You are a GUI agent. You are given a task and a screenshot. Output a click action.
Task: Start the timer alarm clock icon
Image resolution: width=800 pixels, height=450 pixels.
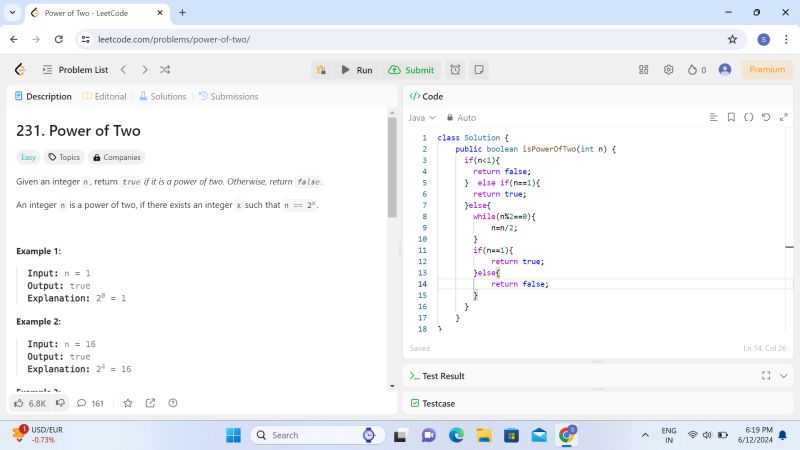tap(455, 70)
